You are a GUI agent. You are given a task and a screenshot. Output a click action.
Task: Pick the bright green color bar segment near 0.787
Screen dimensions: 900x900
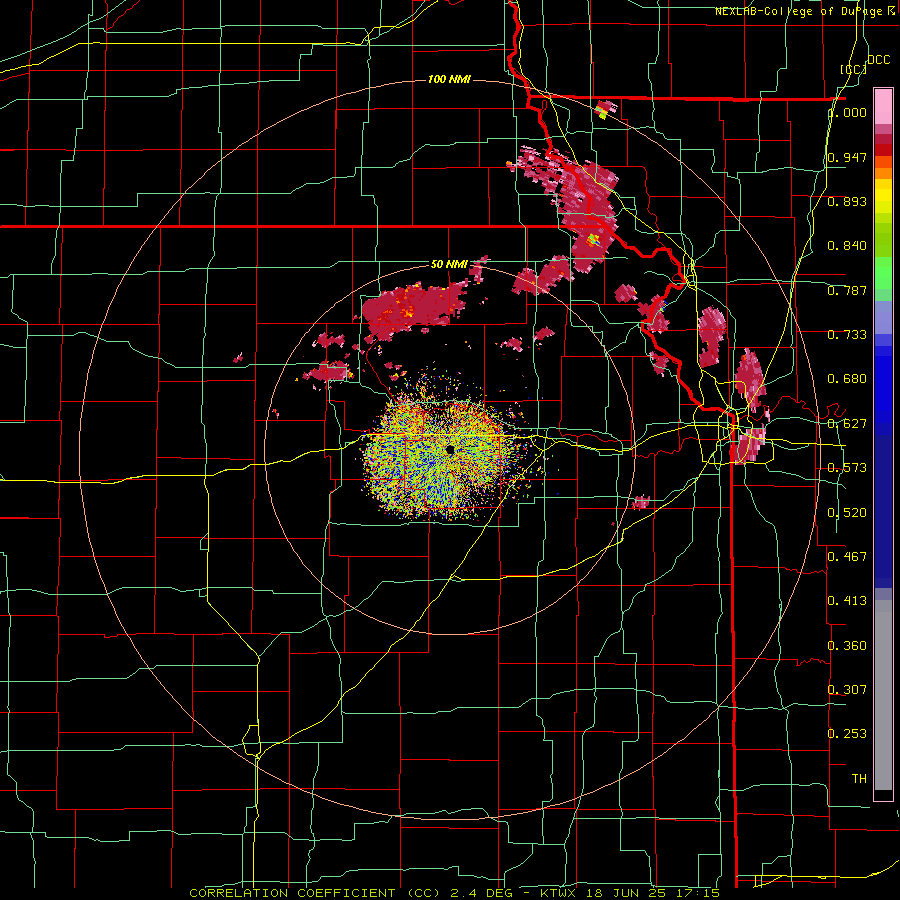click(883, 276)
